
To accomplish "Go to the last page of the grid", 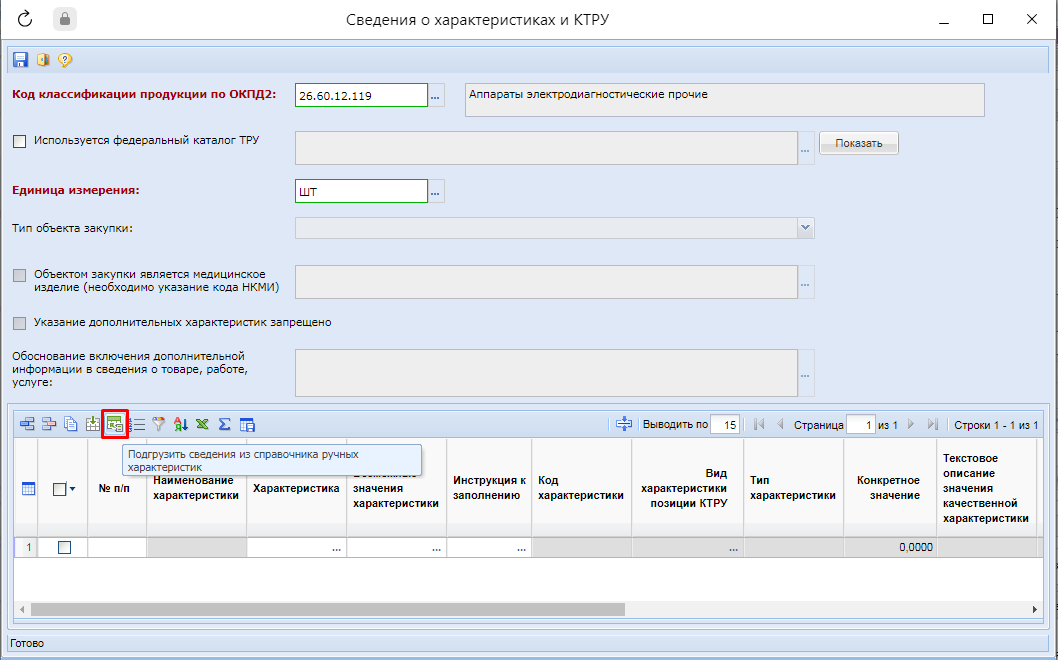I will pyautogui.click(x=933, y=425).
